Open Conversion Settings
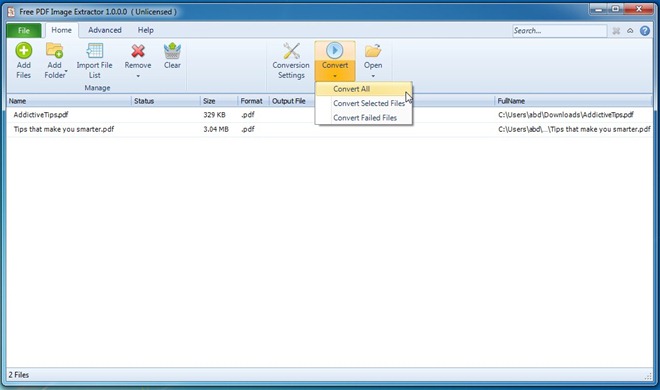This screenshot has width=660, height=390. [291, 61]
